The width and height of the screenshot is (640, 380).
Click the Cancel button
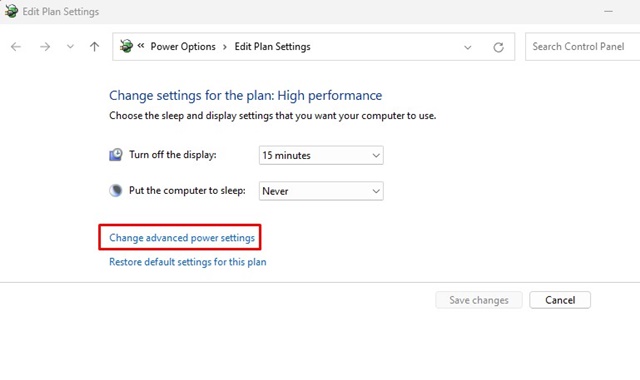pyautogui.click(x=560, y=300)
